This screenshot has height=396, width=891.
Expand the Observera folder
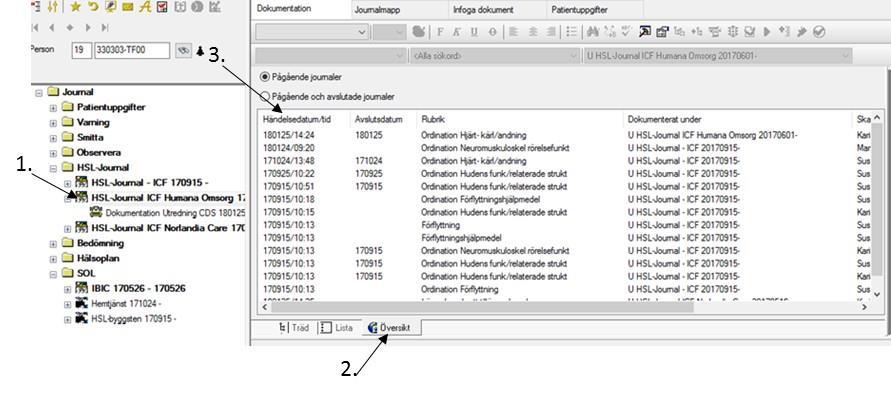coord(53,153)
